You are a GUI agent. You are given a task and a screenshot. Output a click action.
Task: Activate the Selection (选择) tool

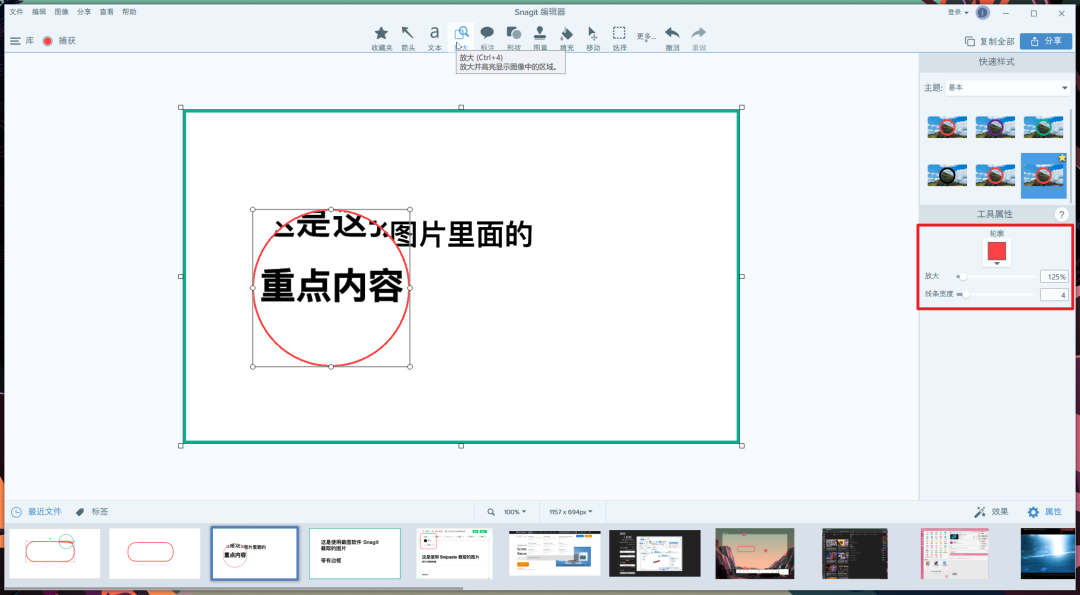point(619,36)
